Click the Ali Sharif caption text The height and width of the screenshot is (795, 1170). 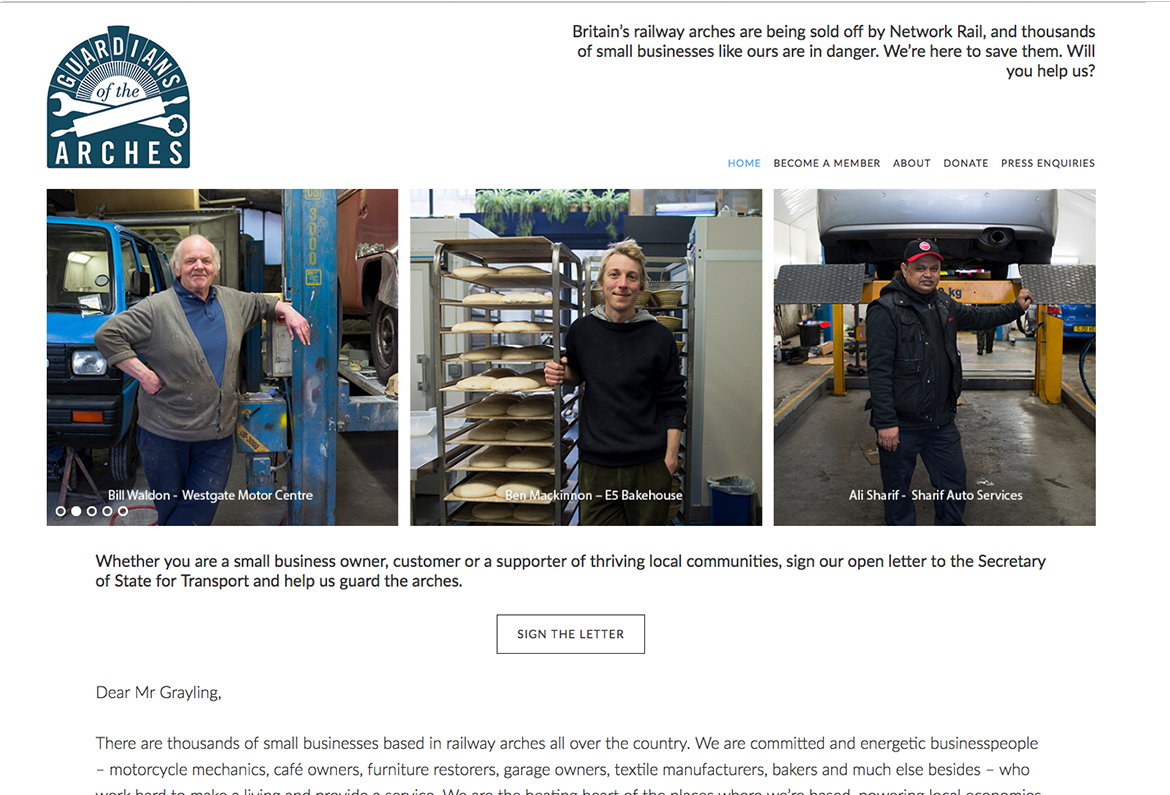[x=936, y=495]
